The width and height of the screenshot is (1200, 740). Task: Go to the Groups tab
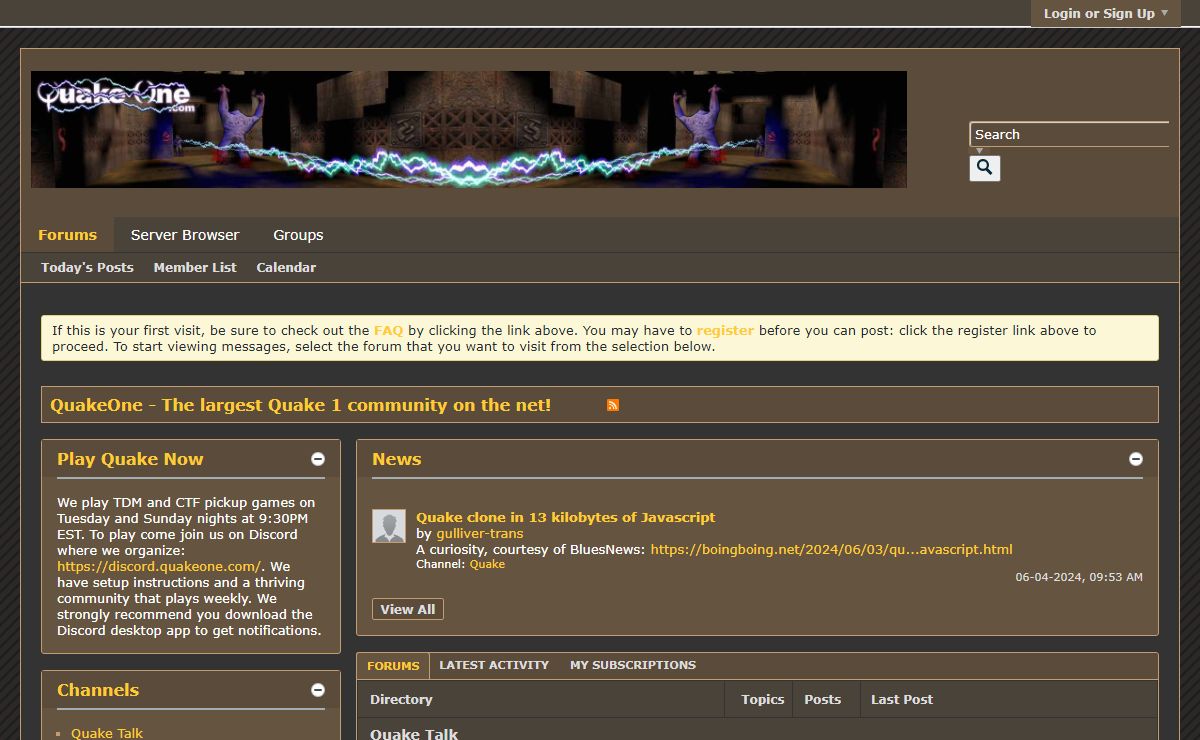298,235
